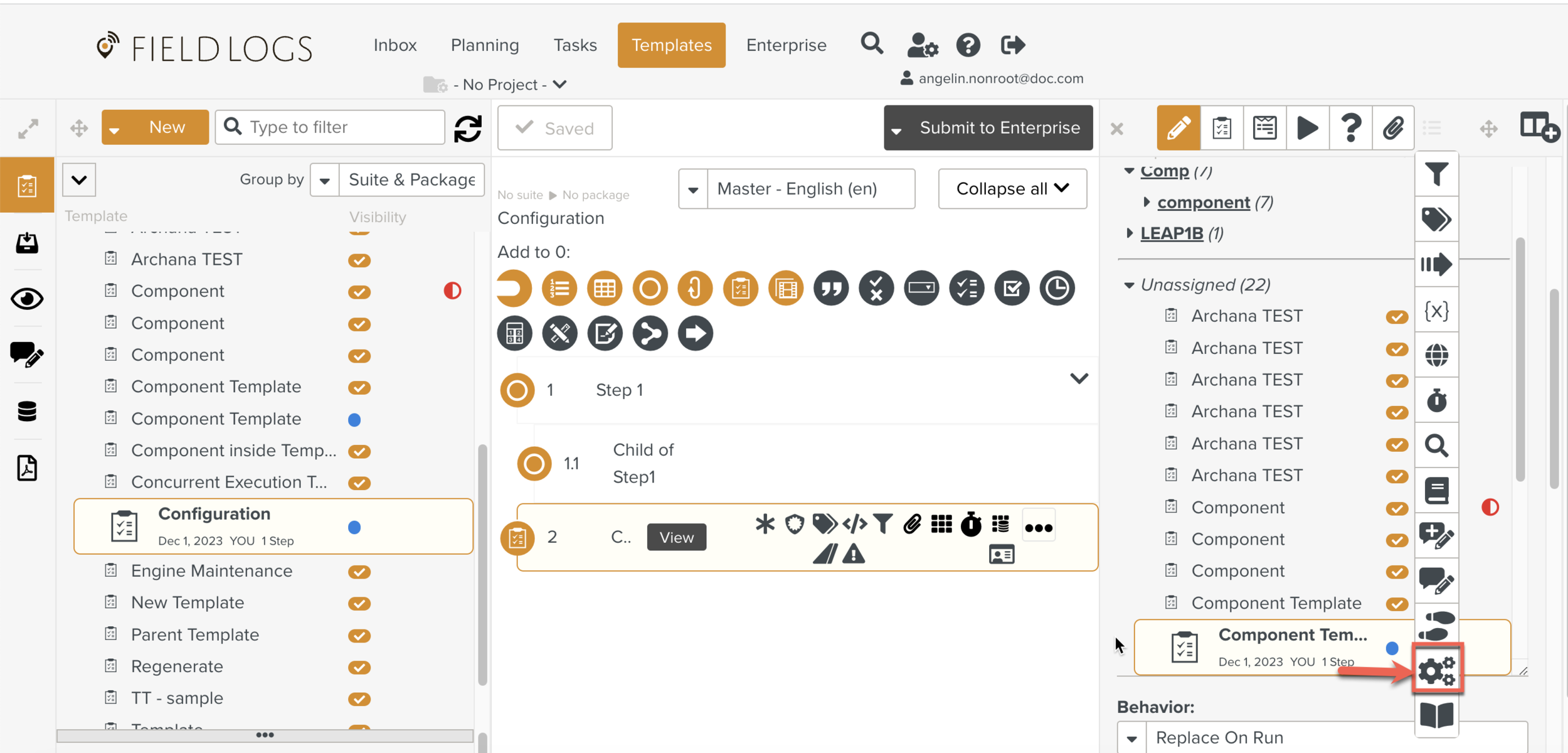This screenshot has height=753, width=1568.
Task: Toggle the blue visibility dot for Configuration
Action: coord(354,528)
